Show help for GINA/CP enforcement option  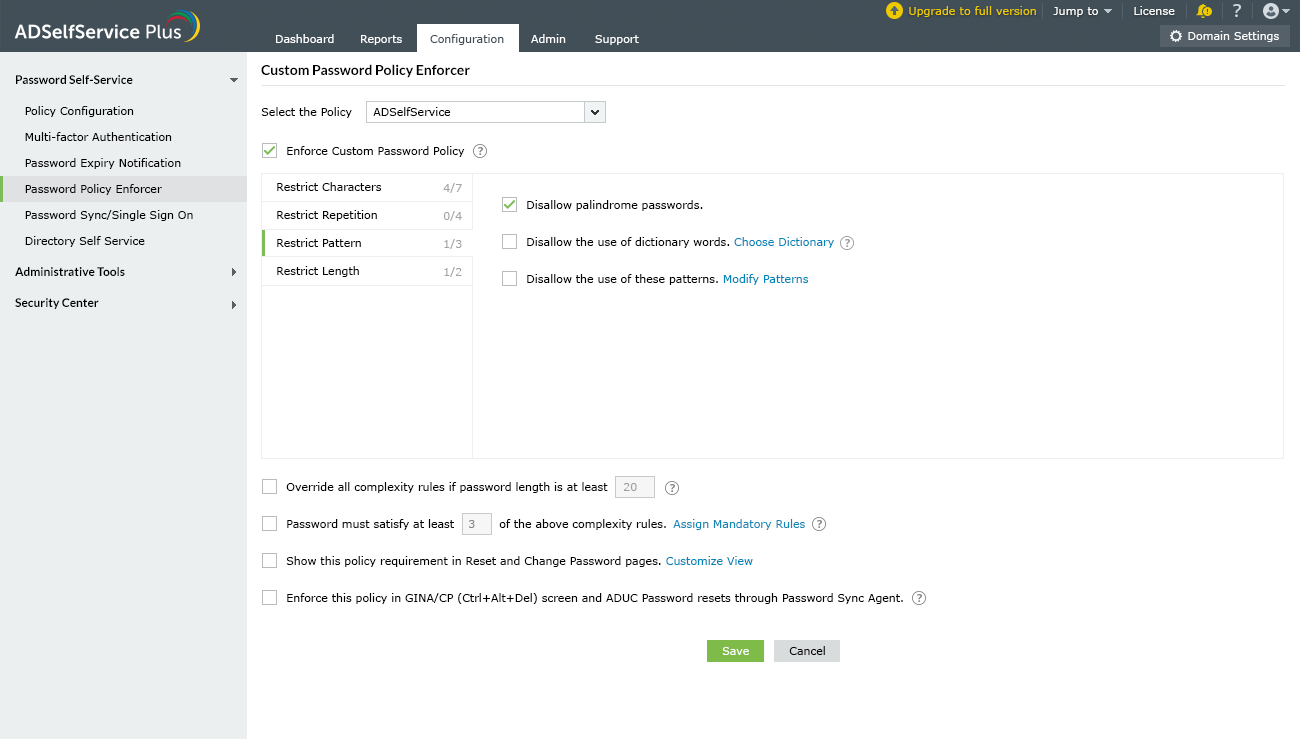click(919, 598)
